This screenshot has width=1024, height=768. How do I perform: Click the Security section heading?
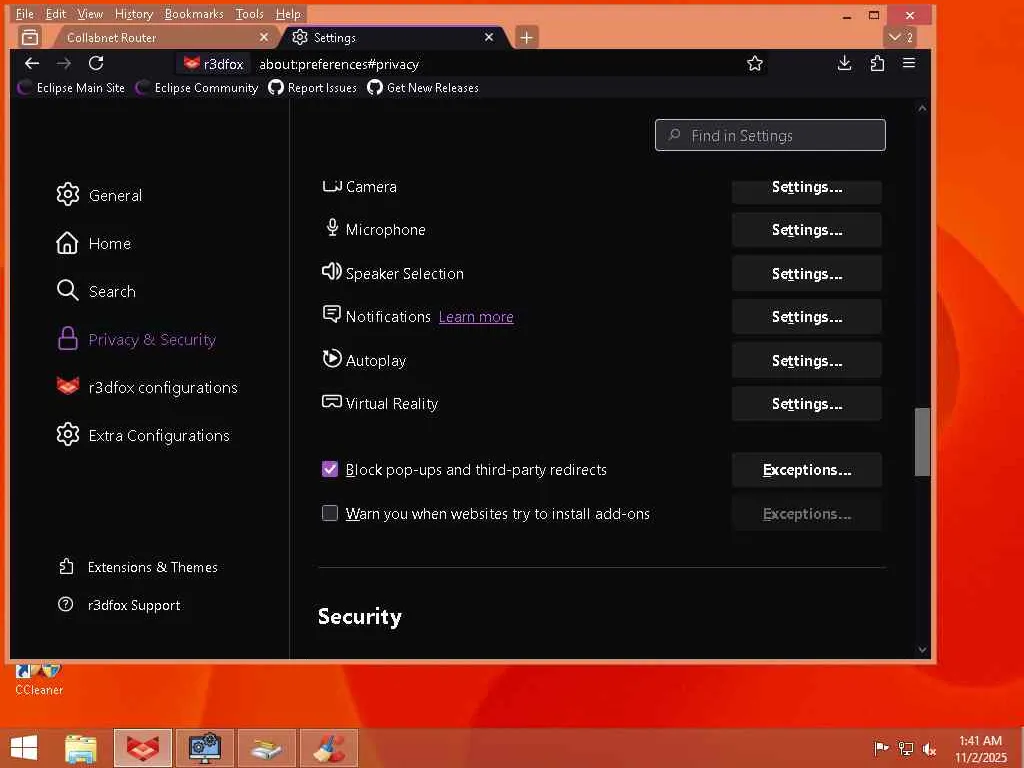coord(360,616)
